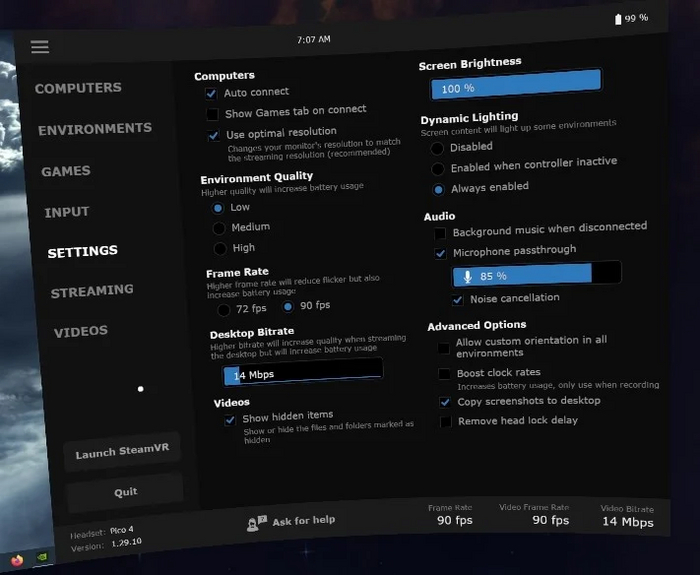Image resolution: width=700 pixels, height=575 pixels.
Task: Click the Ask for help chat icon
Action: [257, 523]
